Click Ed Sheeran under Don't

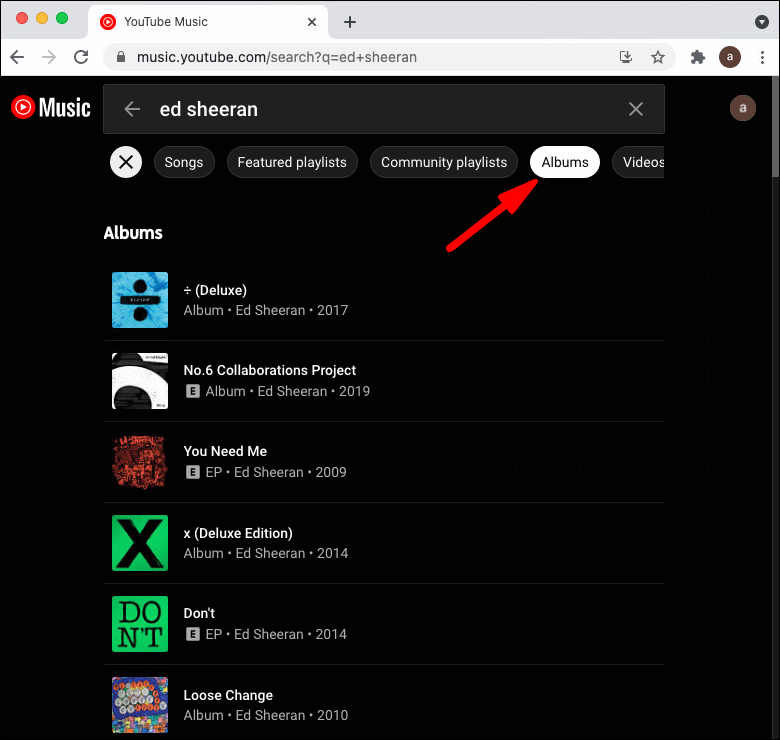(269, 635)
